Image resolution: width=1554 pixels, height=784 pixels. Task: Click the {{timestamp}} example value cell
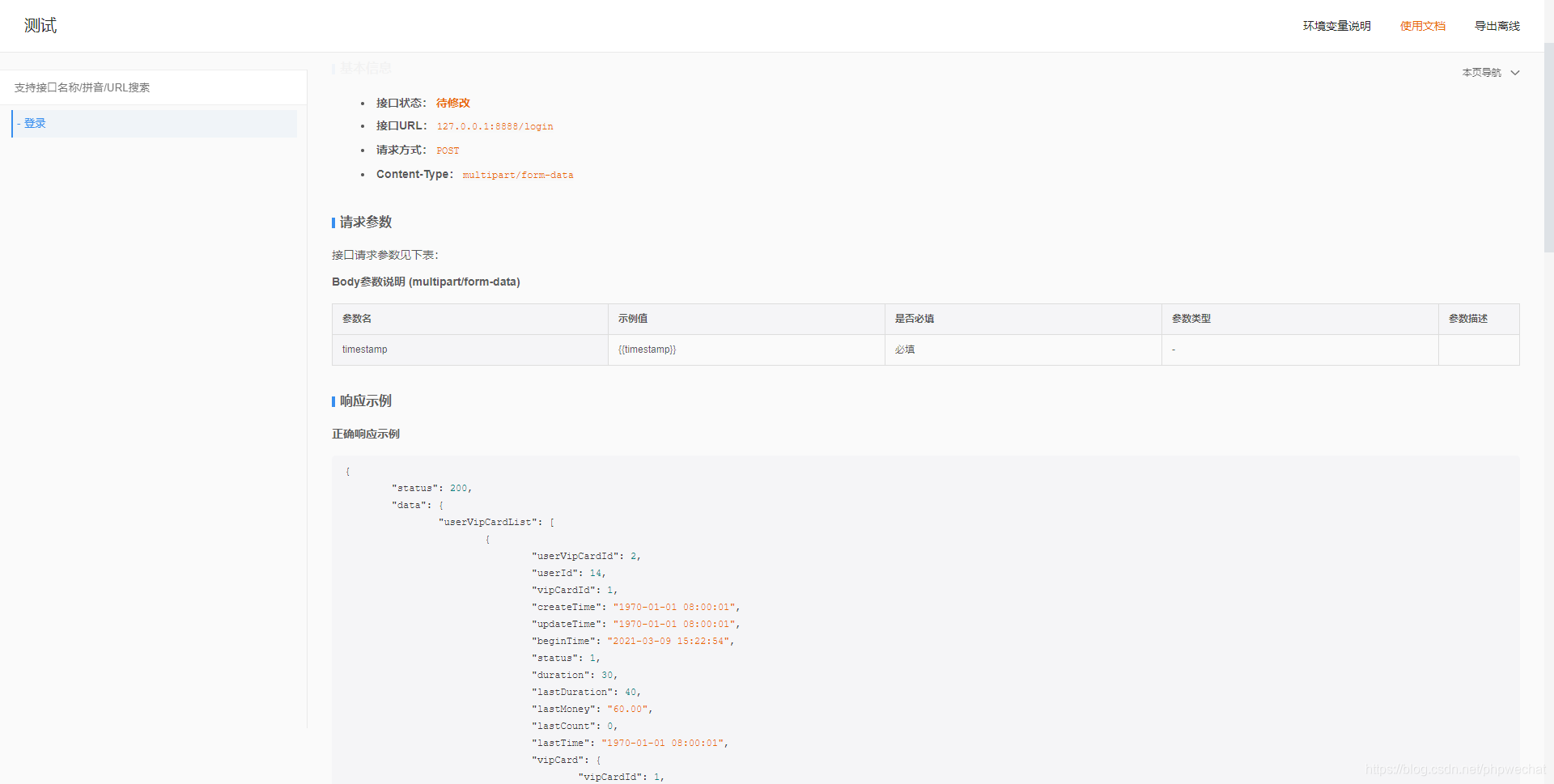pos(746,350)
